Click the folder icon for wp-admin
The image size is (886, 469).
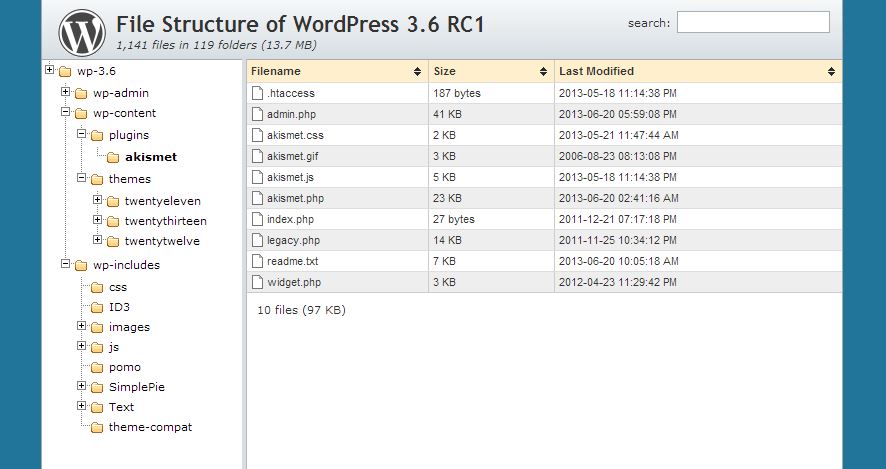pos(81,93)
